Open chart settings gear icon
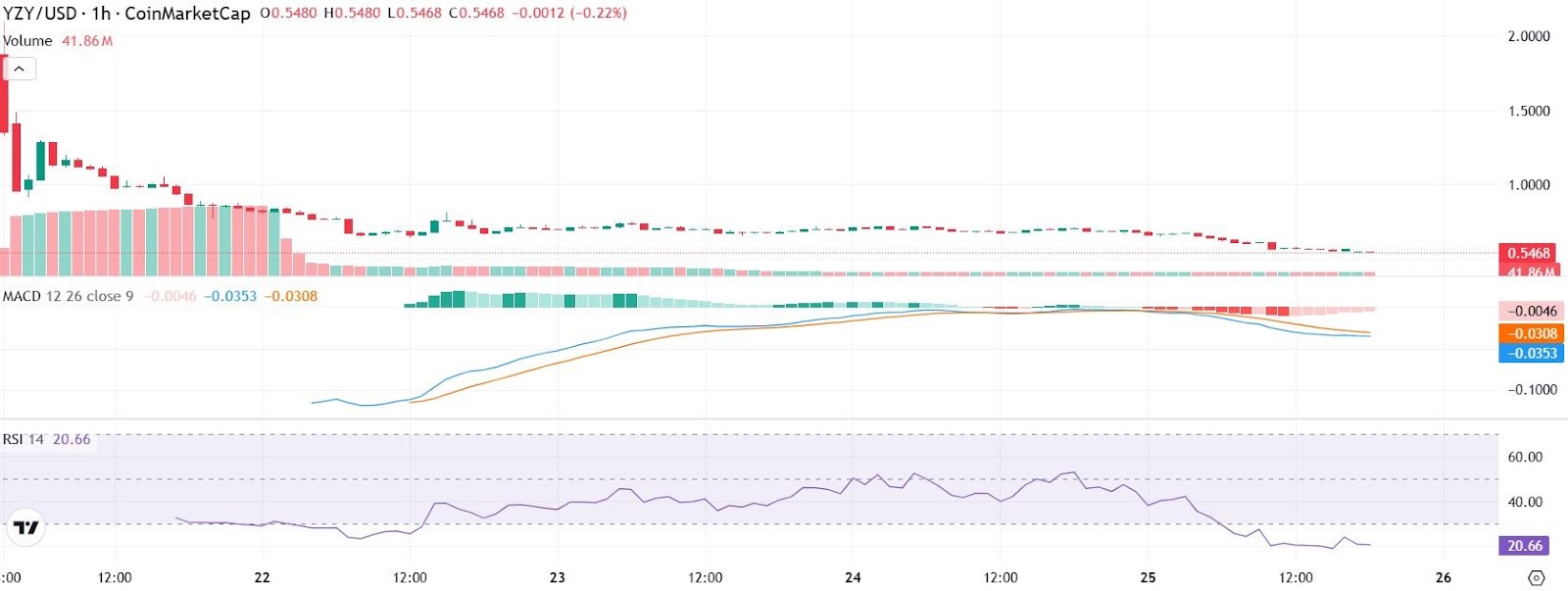The width and height of the screenshot is (1568, 591). click(x=1536, y=577)
